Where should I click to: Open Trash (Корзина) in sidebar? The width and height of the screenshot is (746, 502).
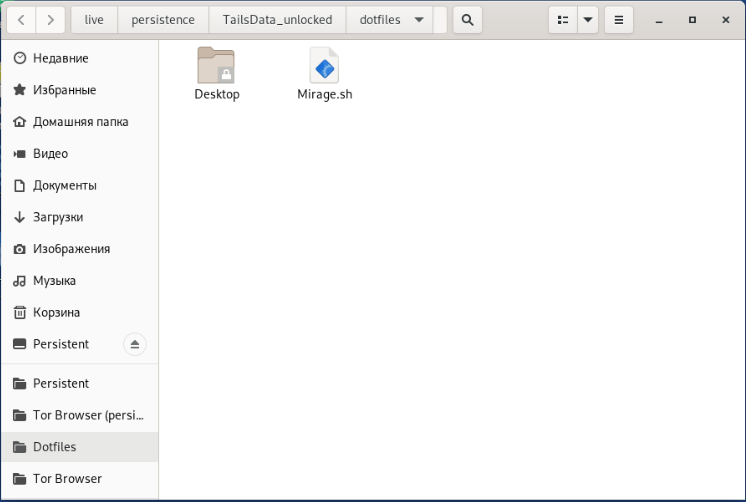click(56, 312)
